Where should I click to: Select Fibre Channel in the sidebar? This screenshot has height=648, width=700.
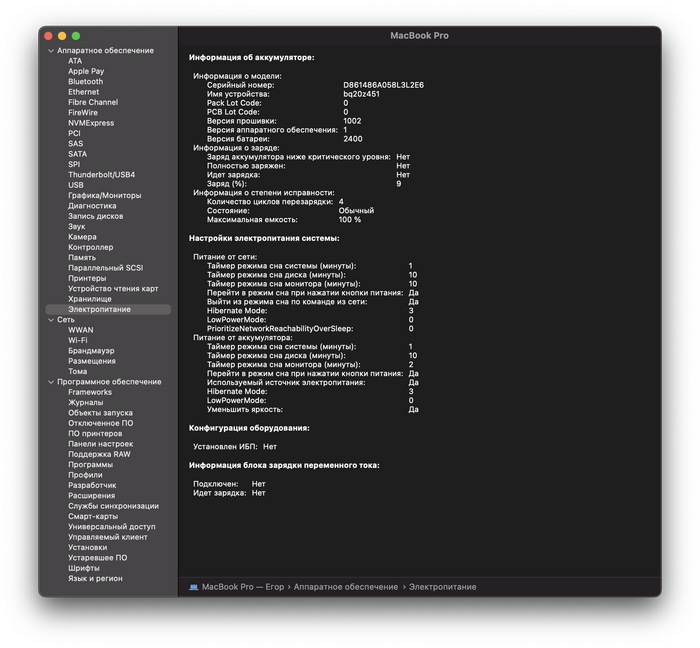coord(93,102)
